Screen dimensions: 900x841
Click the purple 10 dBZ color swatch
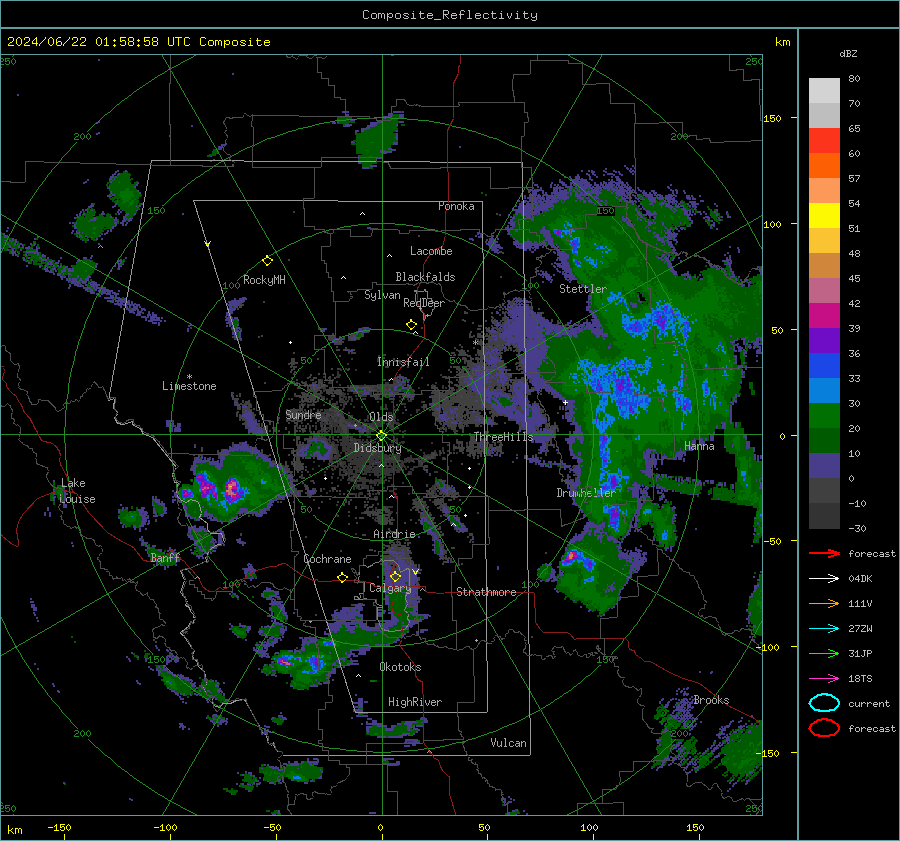(x=824, y=466)
